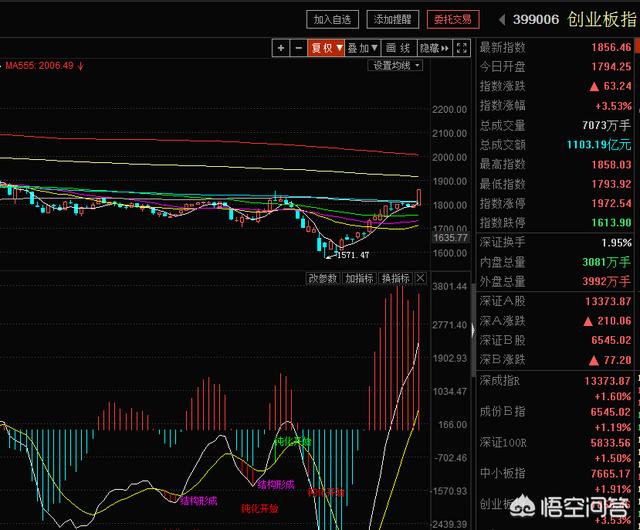
Task: Click the small arrow on the panel divider
Action: click(472, 323)
